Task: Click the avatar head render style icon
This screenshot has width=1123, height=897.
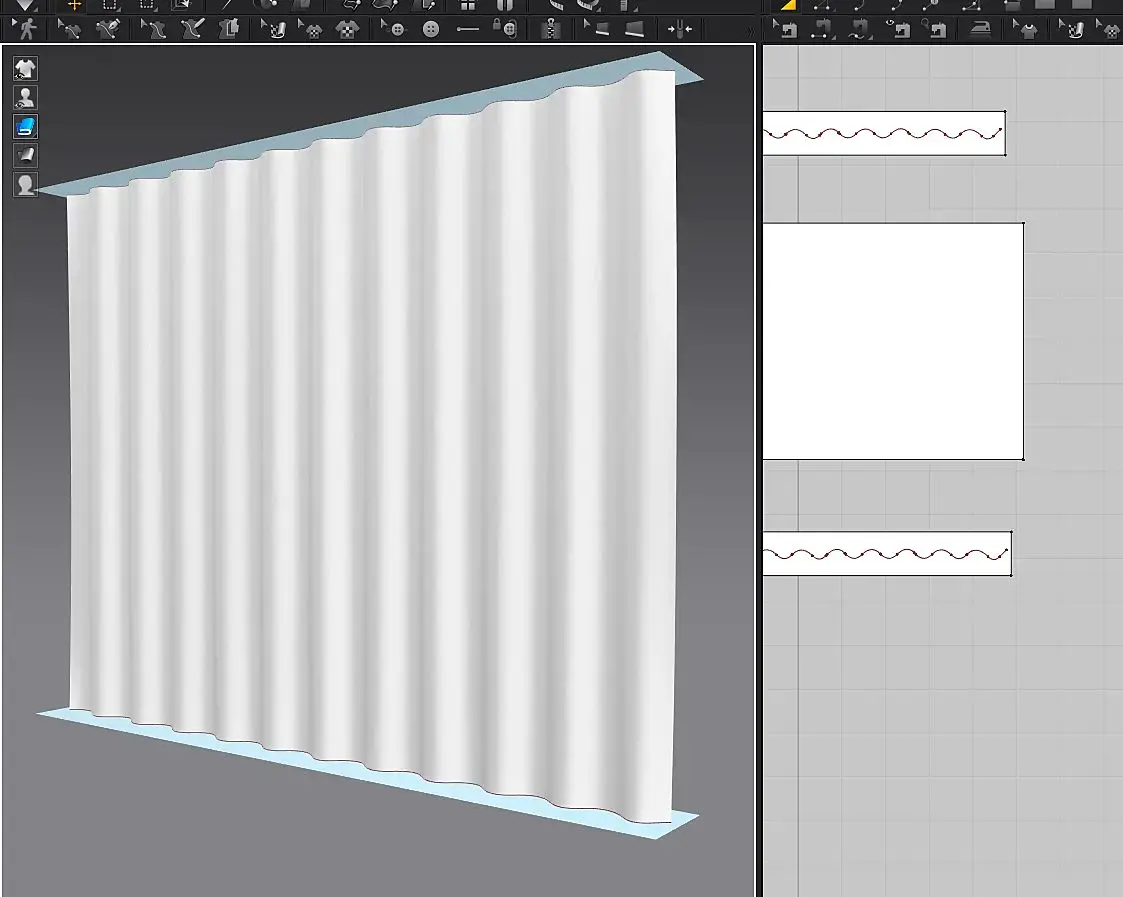Action: point(25,185)
